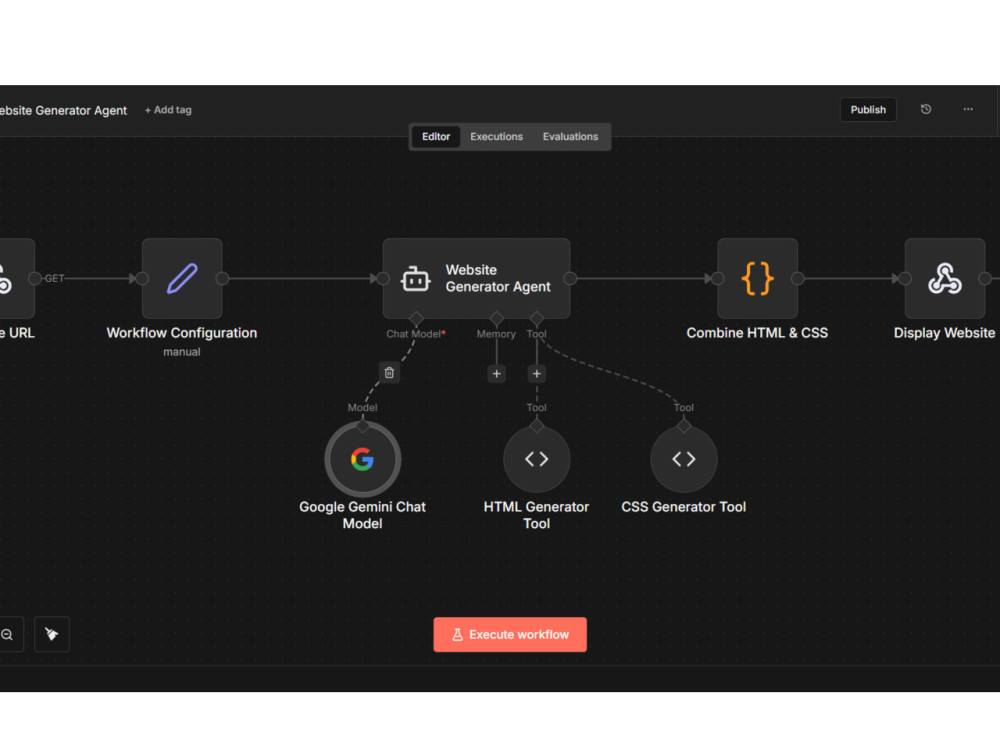
Task: Switch to the Editor tab
Action: (436, 136)
